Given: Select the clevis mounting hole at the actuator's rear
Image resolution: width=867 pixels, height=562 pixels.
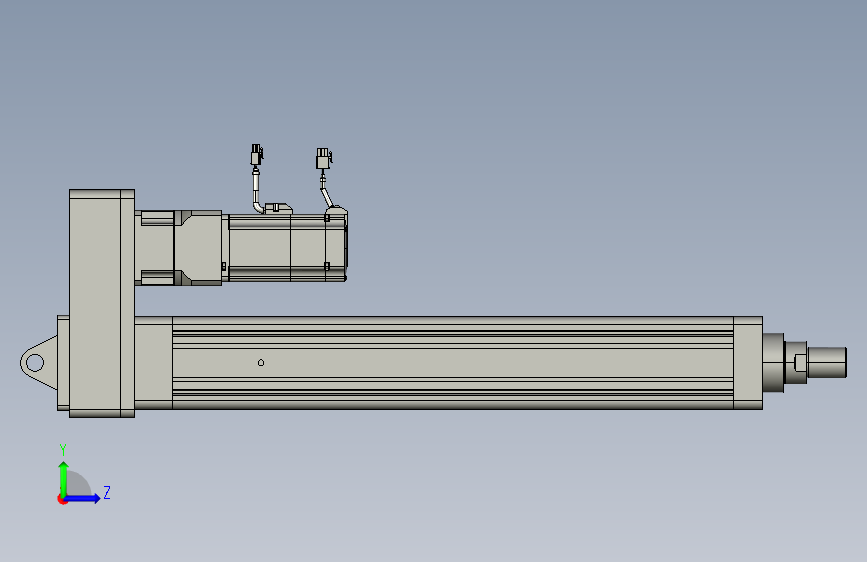Looking at the screenshot, I should (35, 363).
